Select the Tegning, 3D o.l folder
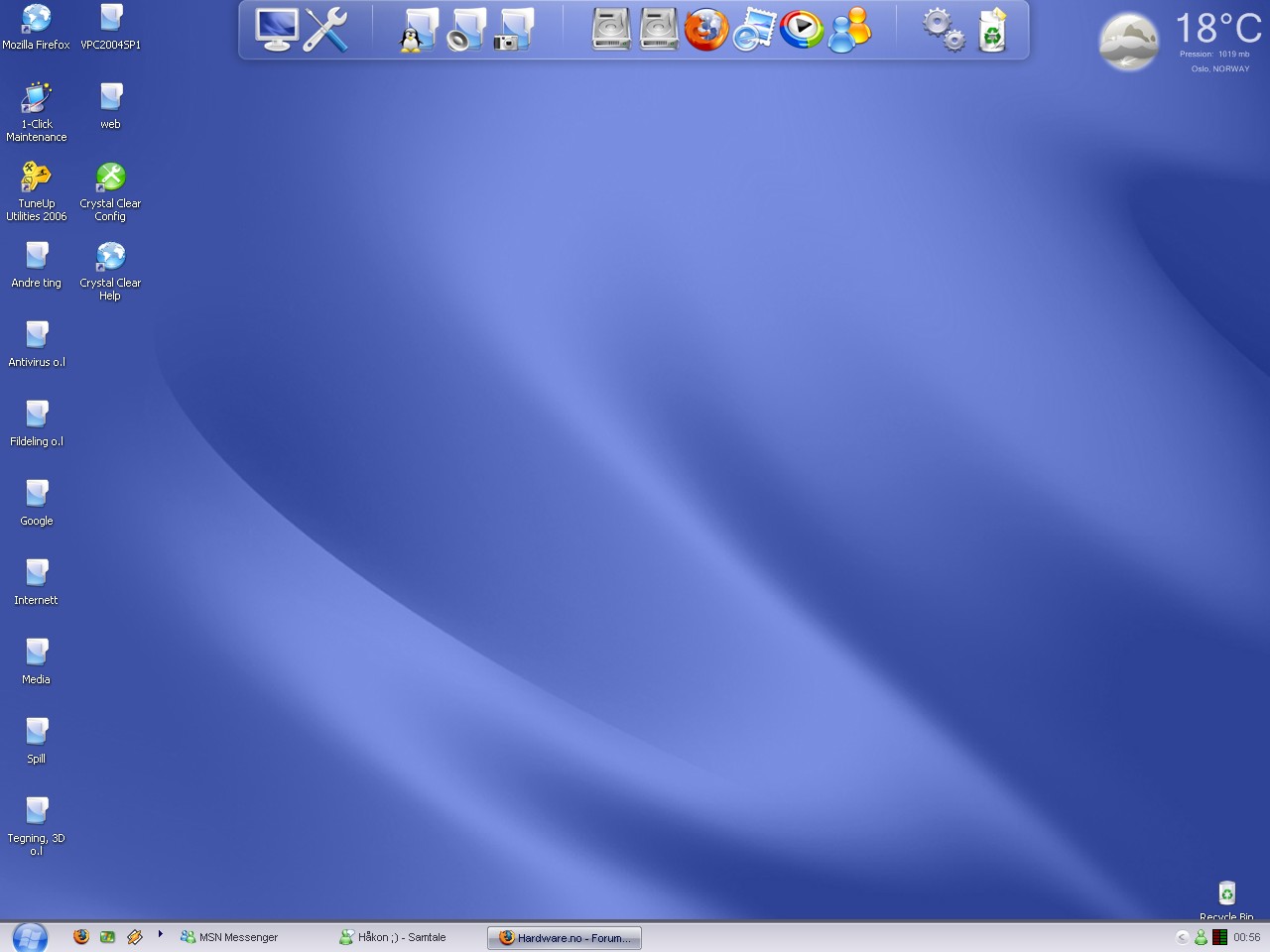The width and height of the screenshot is (1270, 952). (37, 826)
